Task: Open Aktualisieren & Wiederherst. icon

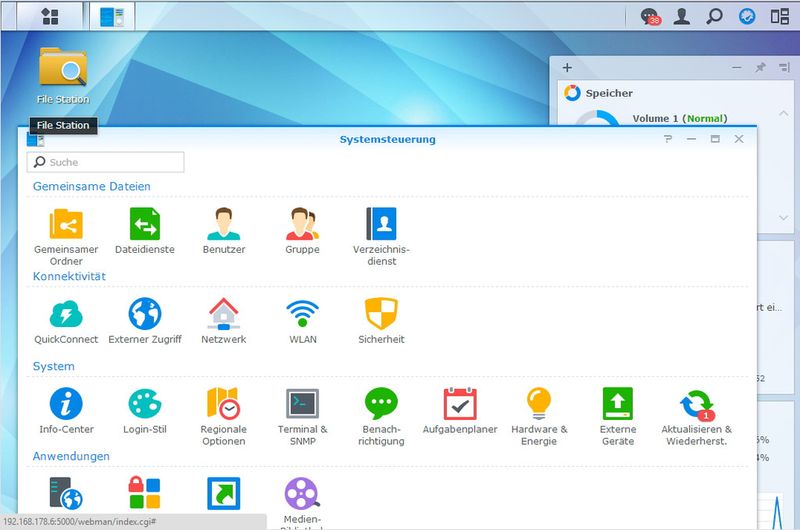Action: (696, 403)
